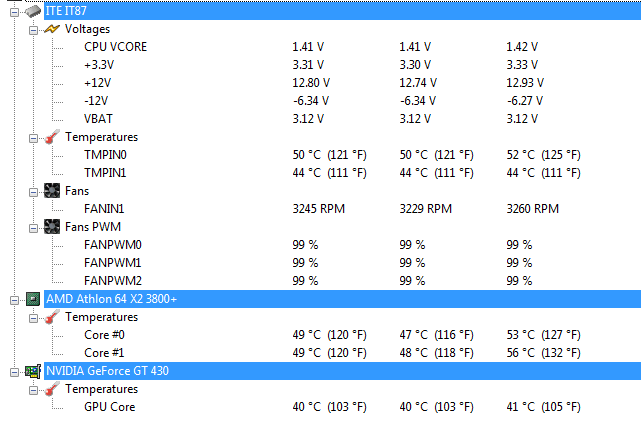Click the NVIDIA GeForce graphics card icon

tap(33, 371)
